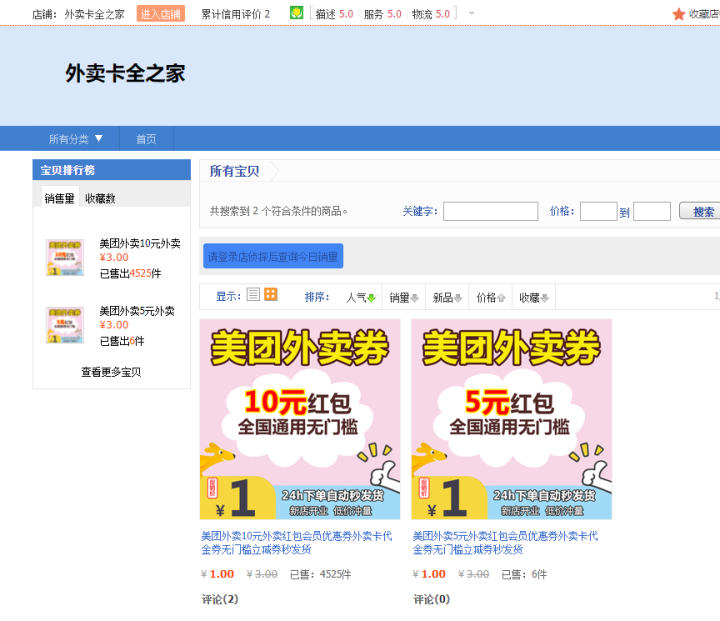Click 已售出6件 sidebar sales text
Screen dimensions: 720x621
[x=122, y=341]
